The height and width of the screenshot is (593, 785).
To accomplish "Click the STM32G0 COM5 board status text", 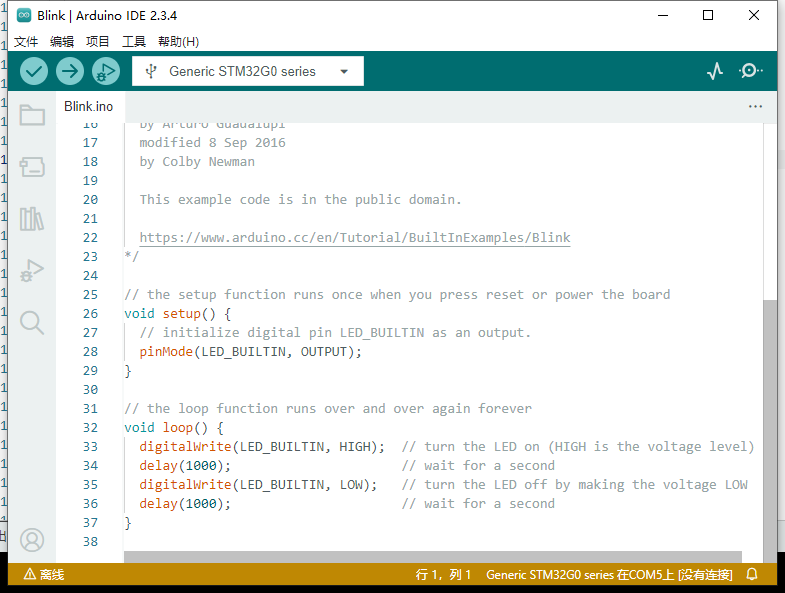I will pyautogui.click(x=609, y=574).
